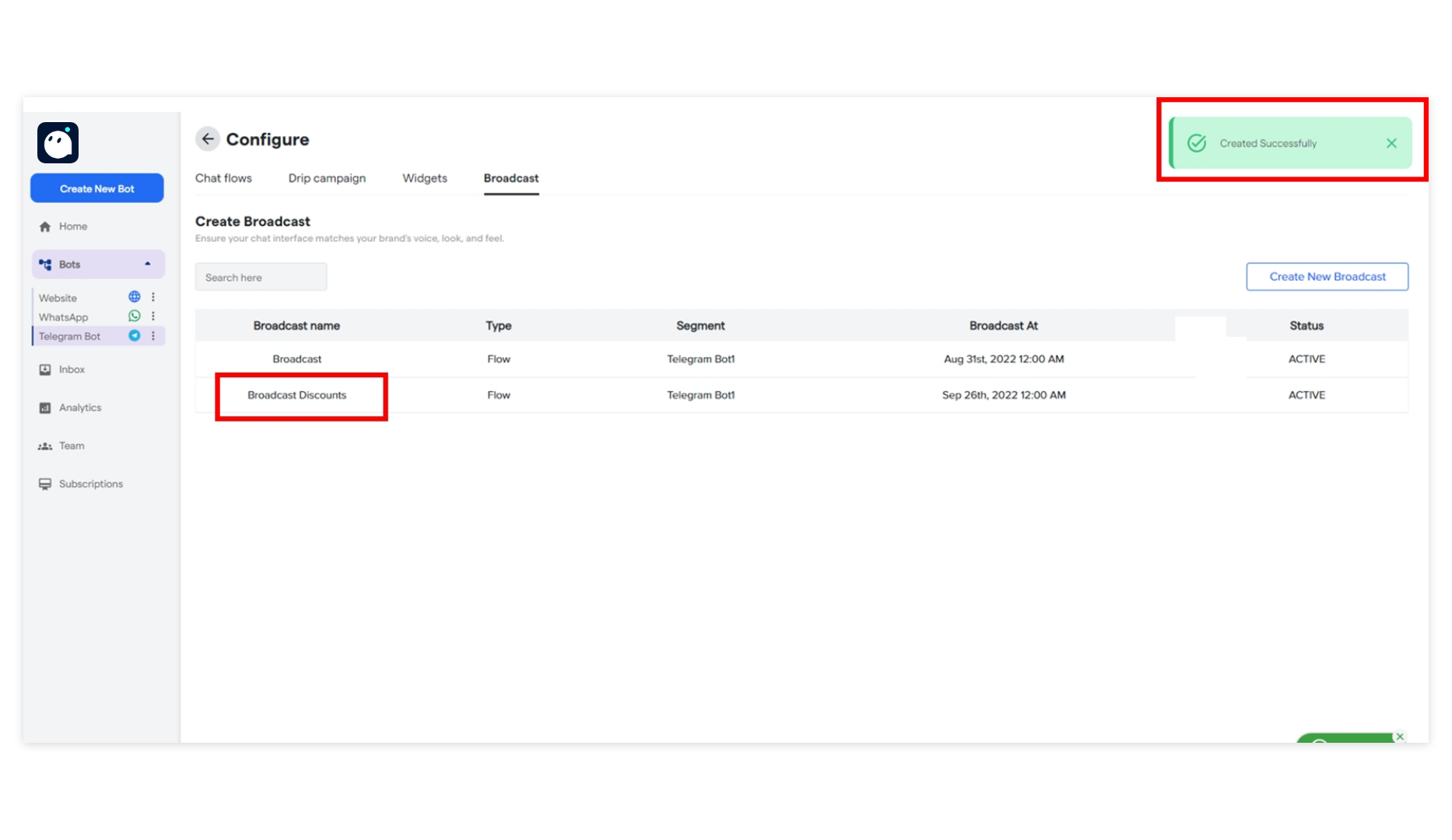Click the Telegram channel icon

click(135, 336)
